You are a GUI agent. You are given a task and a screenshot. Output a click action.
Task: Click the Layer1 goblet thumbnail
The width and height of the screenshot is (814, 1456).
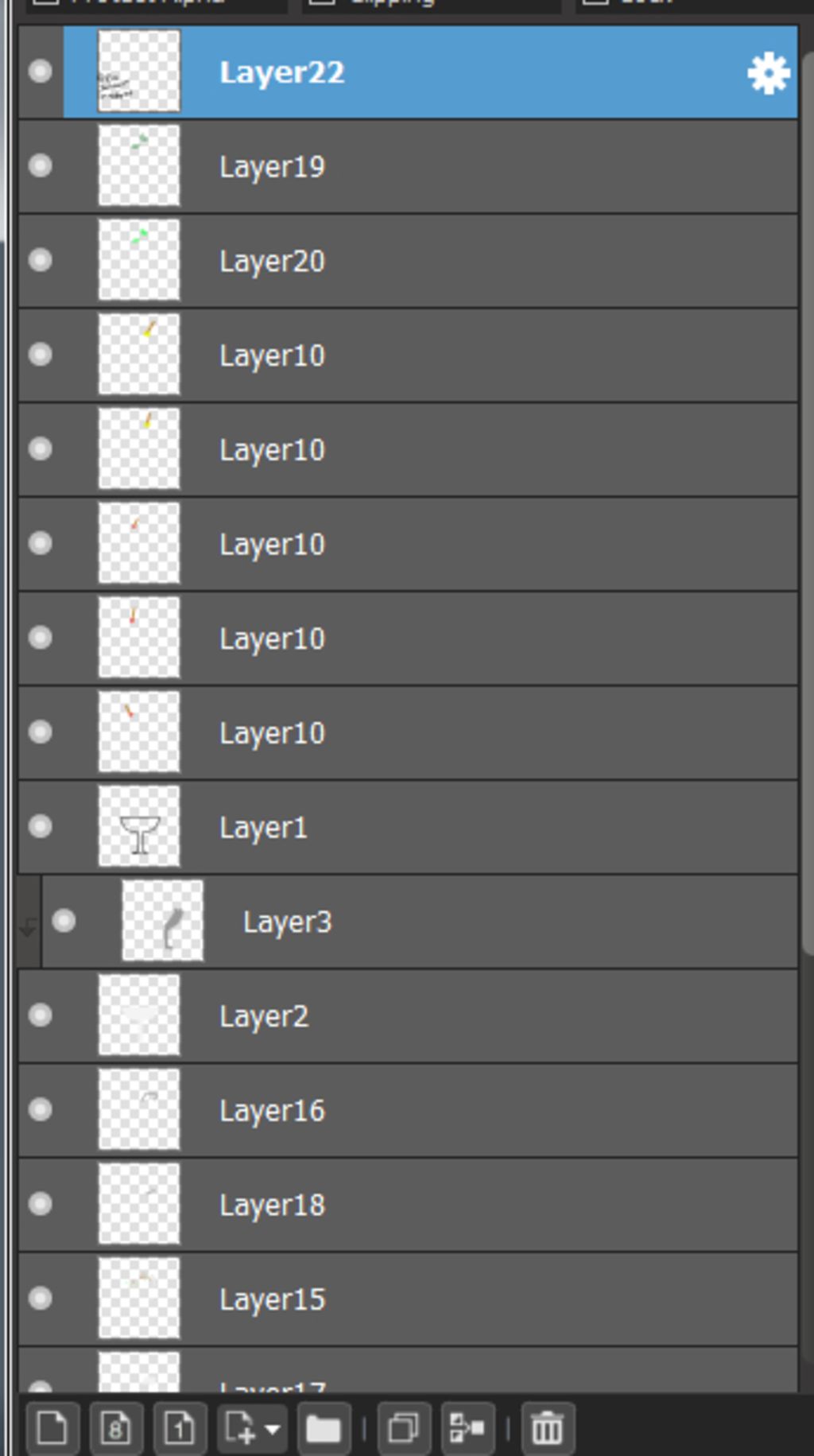(x=139, y=826)
